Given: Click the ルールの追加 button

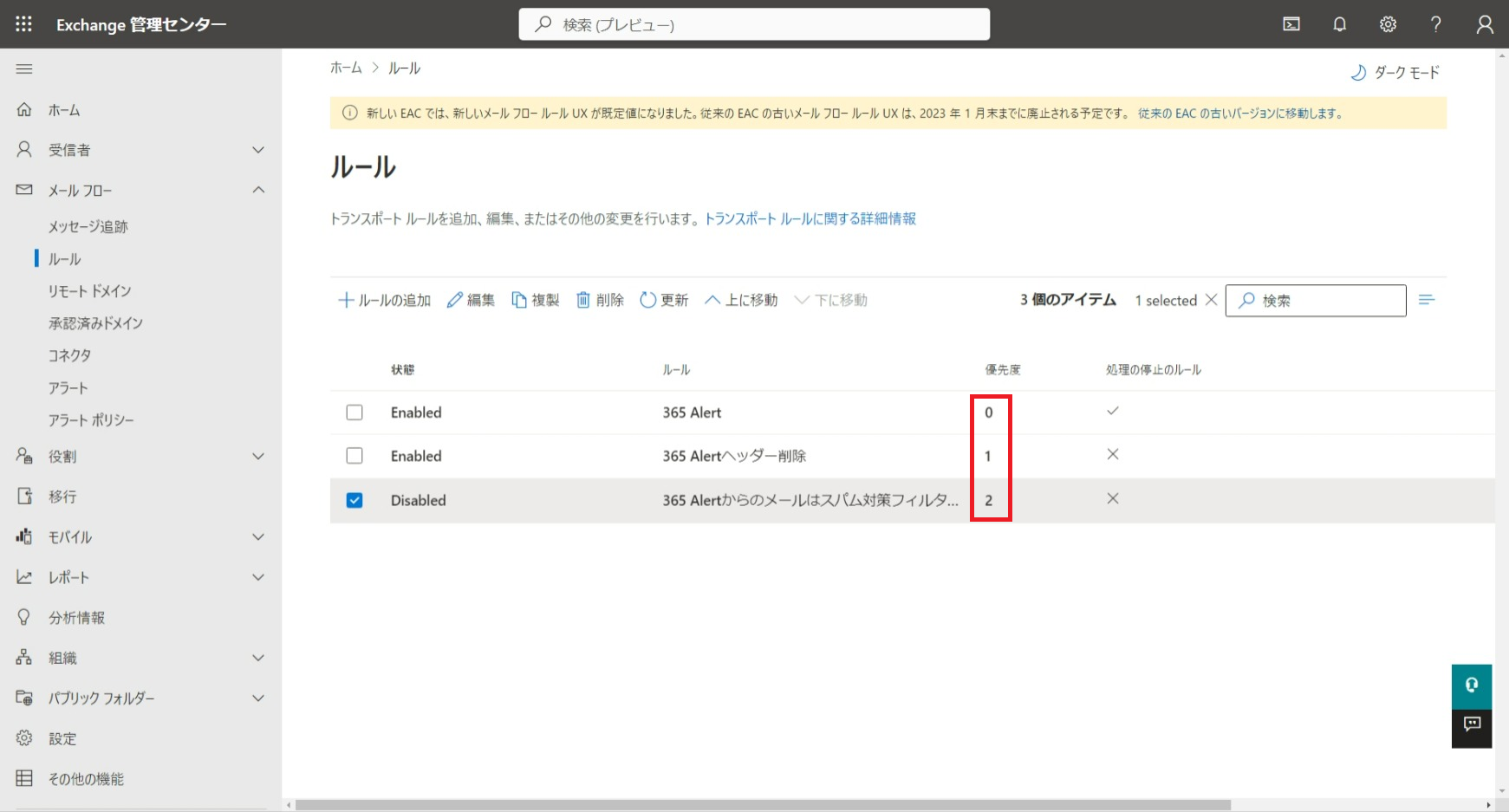Looking at the screenshot, I should [x=384, y=300].
